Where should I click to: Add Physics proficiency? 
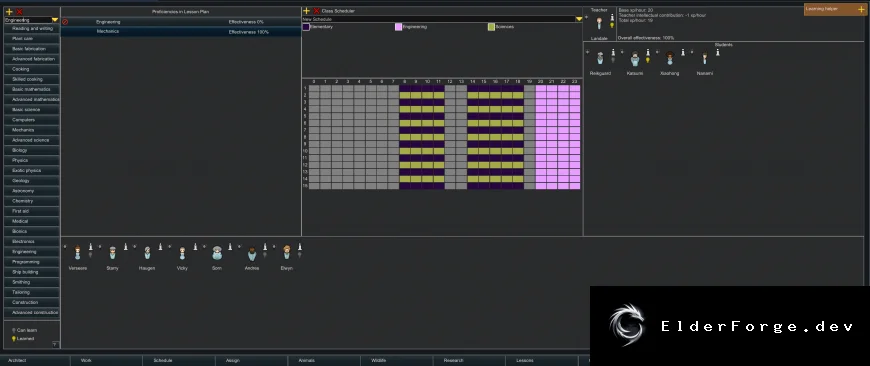32,160
